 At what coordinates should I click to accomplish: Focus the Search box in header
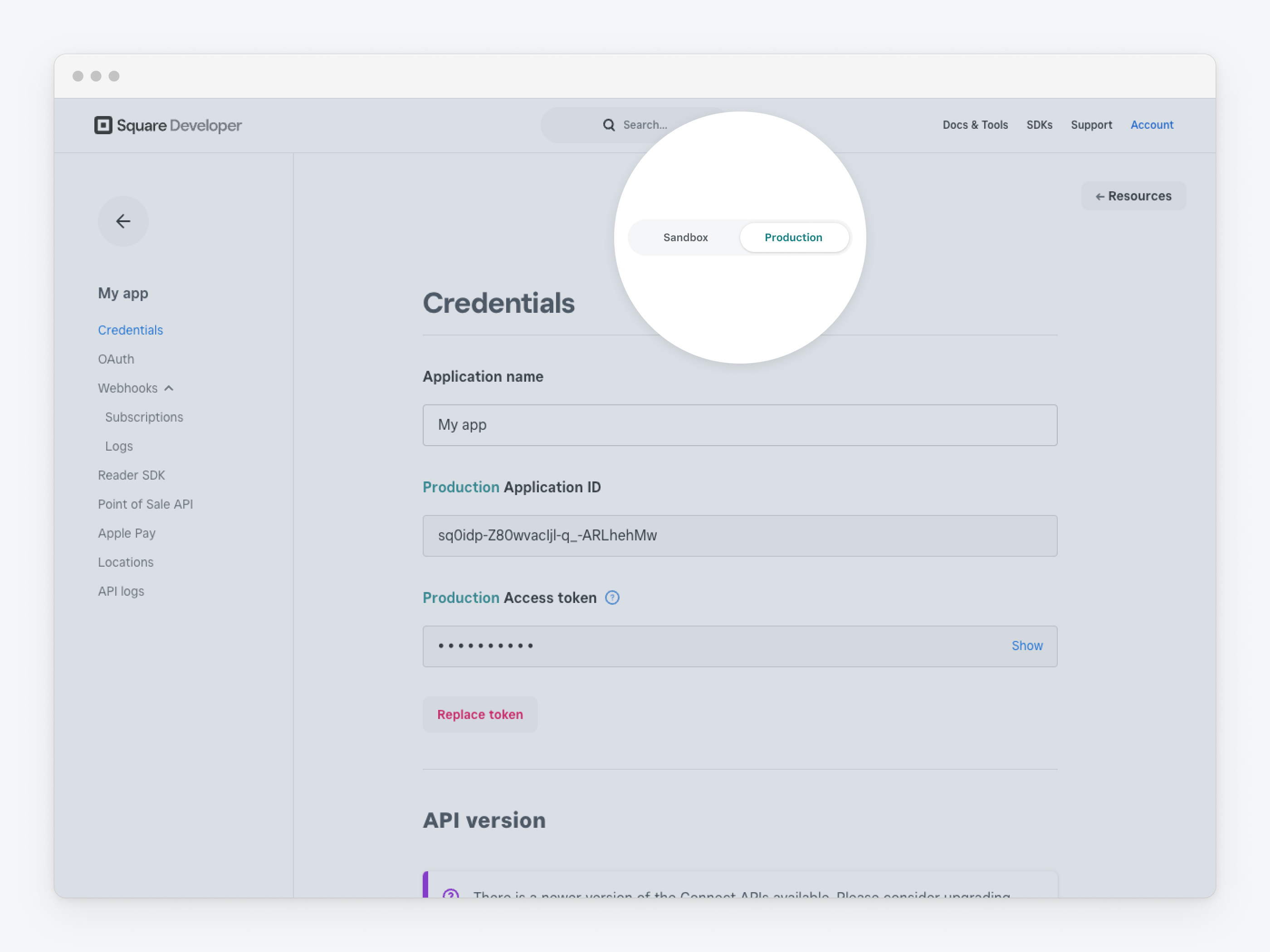(635, 125)
